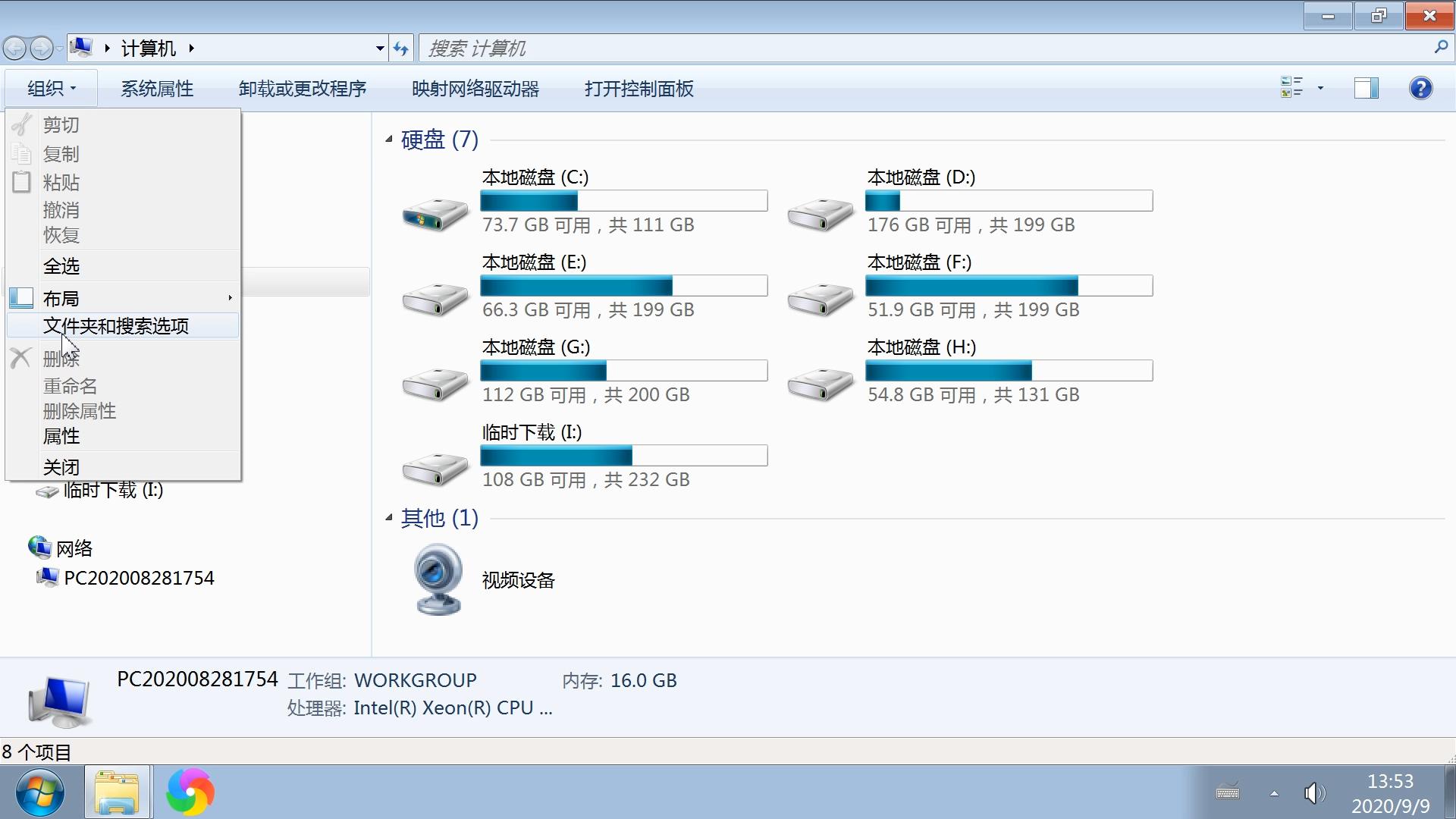Viewport: 1456px width, 819px height.
Task: Click 映射网络驱动器 in the toolbar
Action: click(475, 89)
